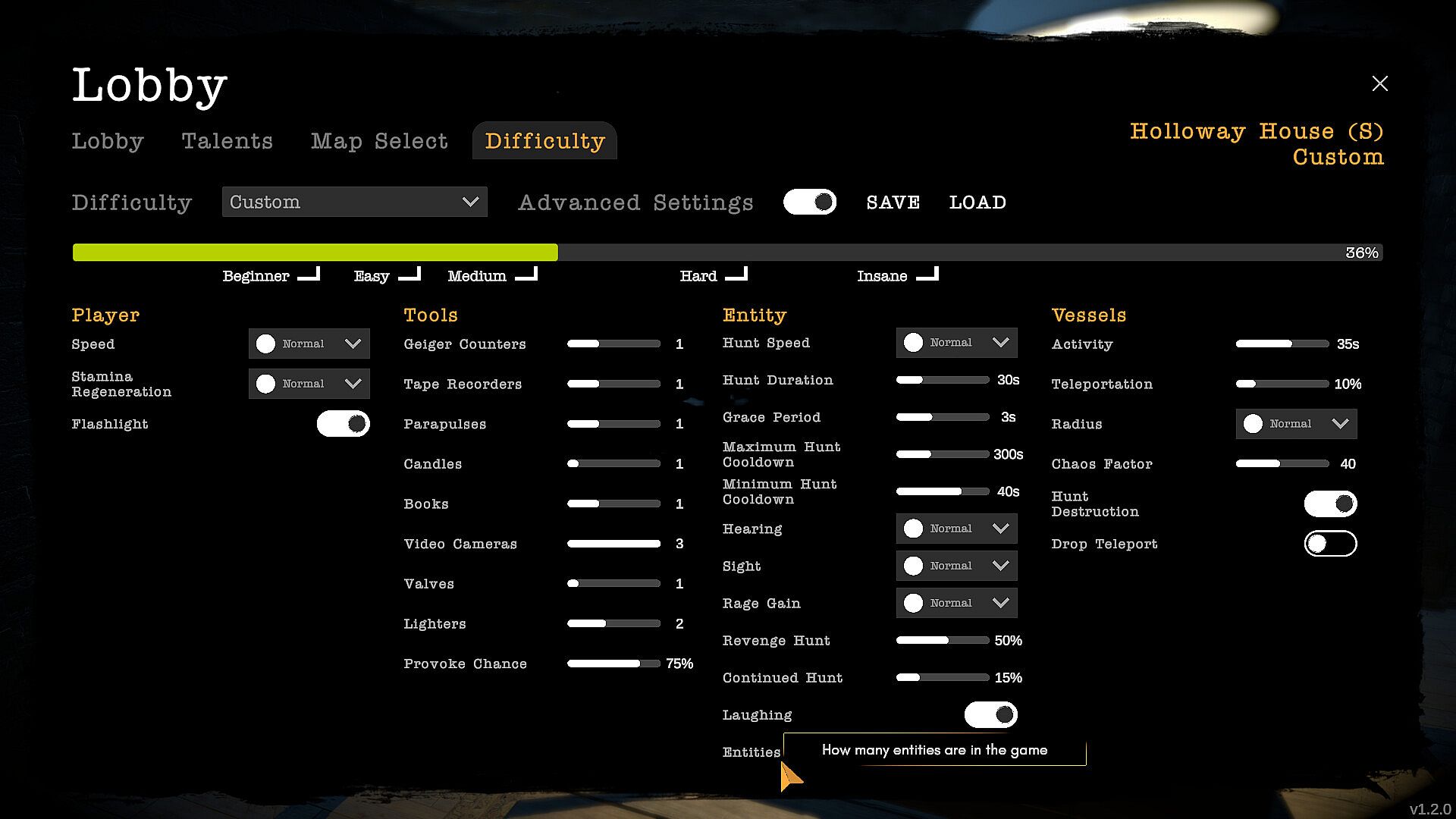Open the Difficulty Custom dropdown
Screen dimensions: 1456x819
[x=354, y=202]
